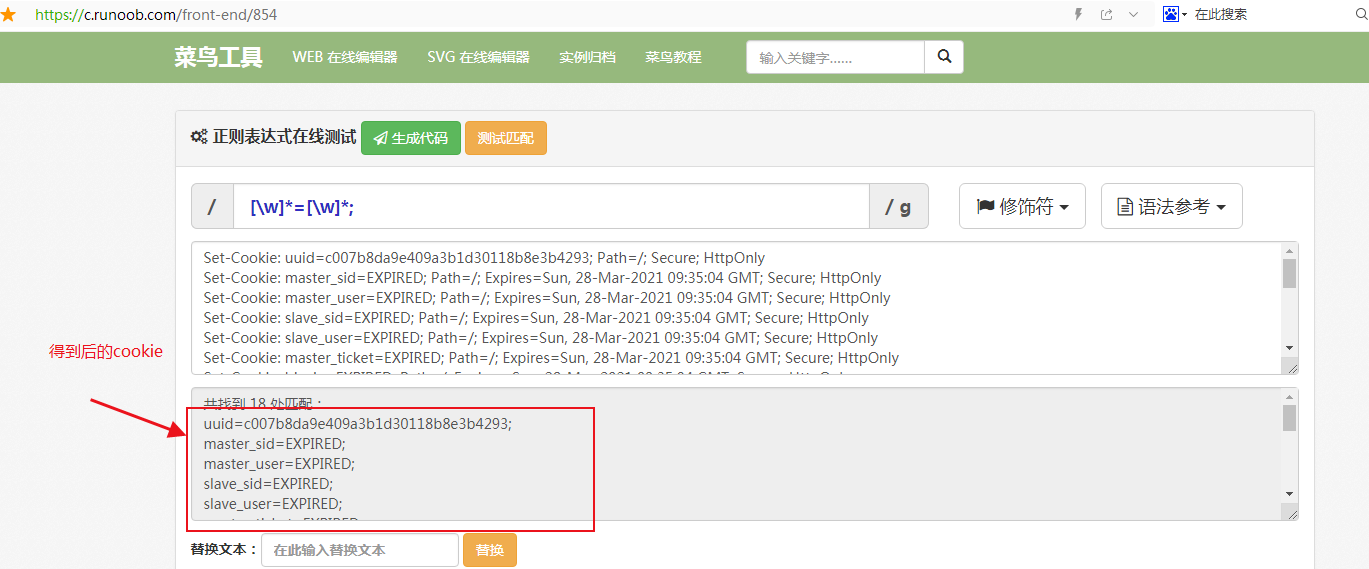Click the gears icon beside 正则表达式在线测试
Screen dimensions: 1369x569
199,138
